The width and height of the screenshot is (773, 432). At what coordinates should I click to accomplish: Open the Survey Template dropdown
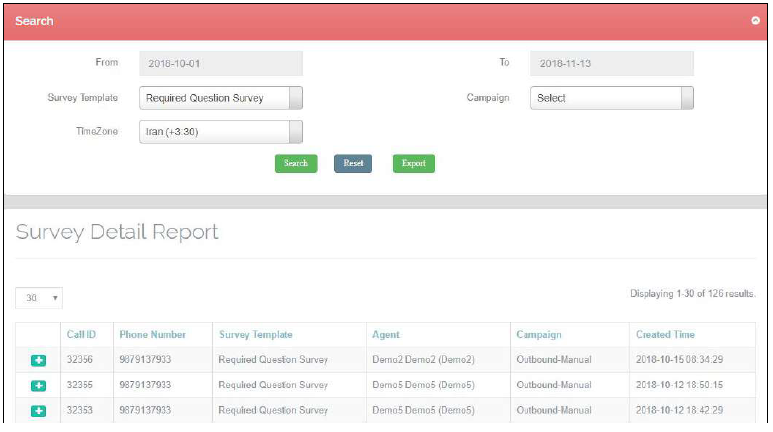[x=220, y=98]
